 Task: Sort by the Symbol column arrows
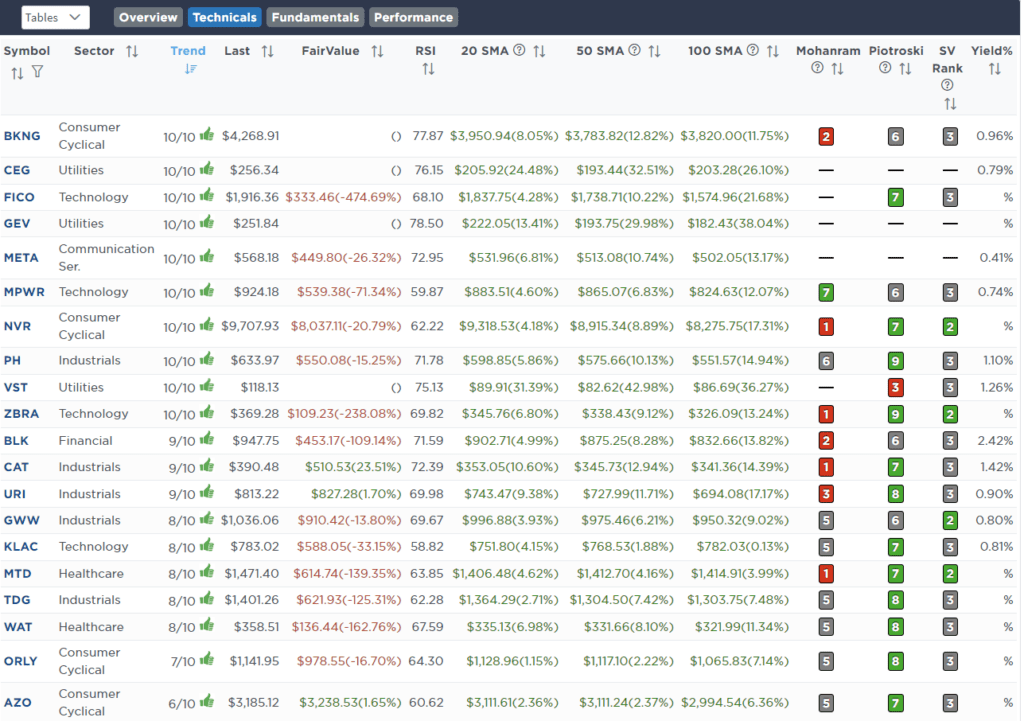click(17, 72)
